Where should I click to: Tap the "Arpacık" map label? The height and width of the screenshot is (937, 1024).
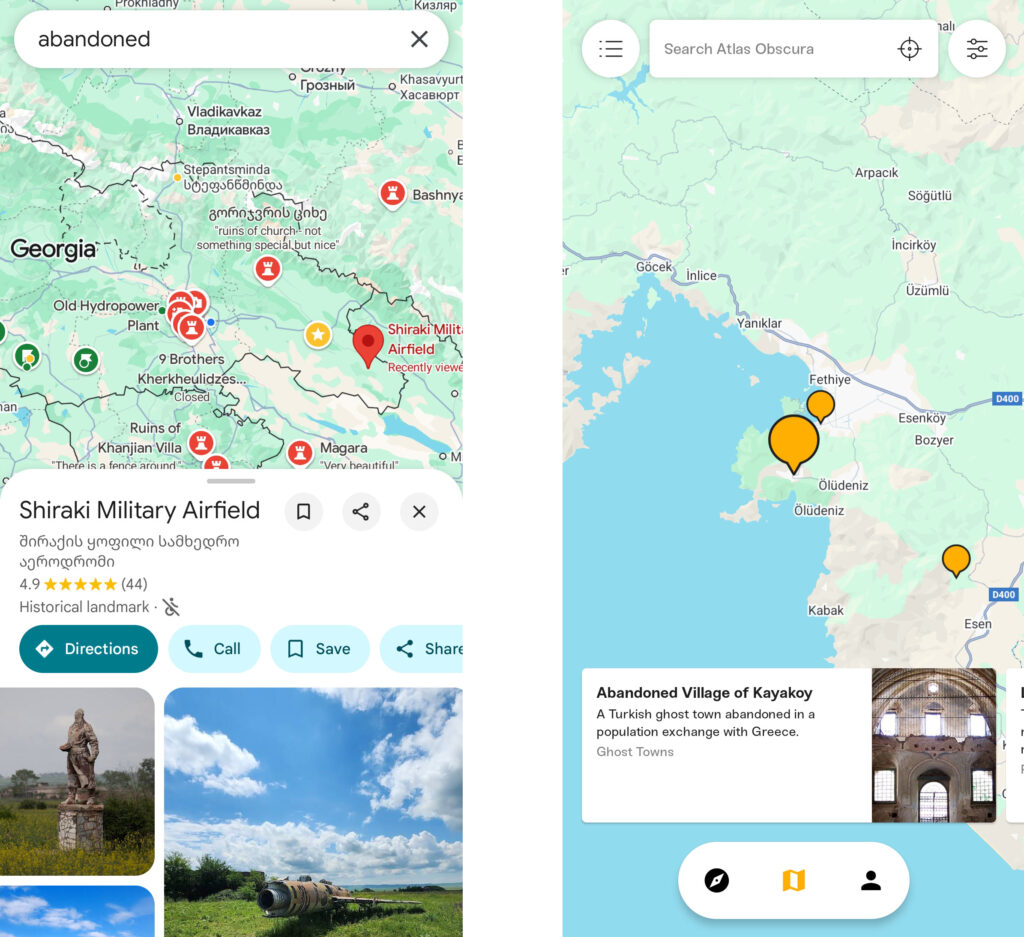[876, 173]
